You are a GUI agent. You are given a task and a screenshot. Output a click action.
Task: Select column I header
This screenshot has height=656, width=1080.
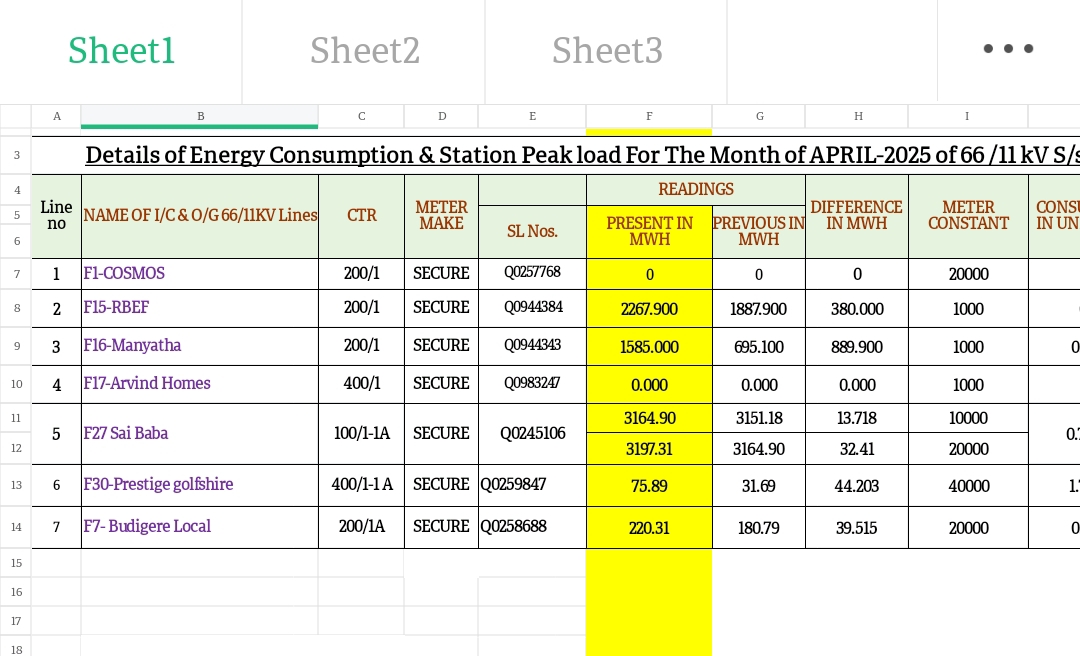(x=968, y=116)
